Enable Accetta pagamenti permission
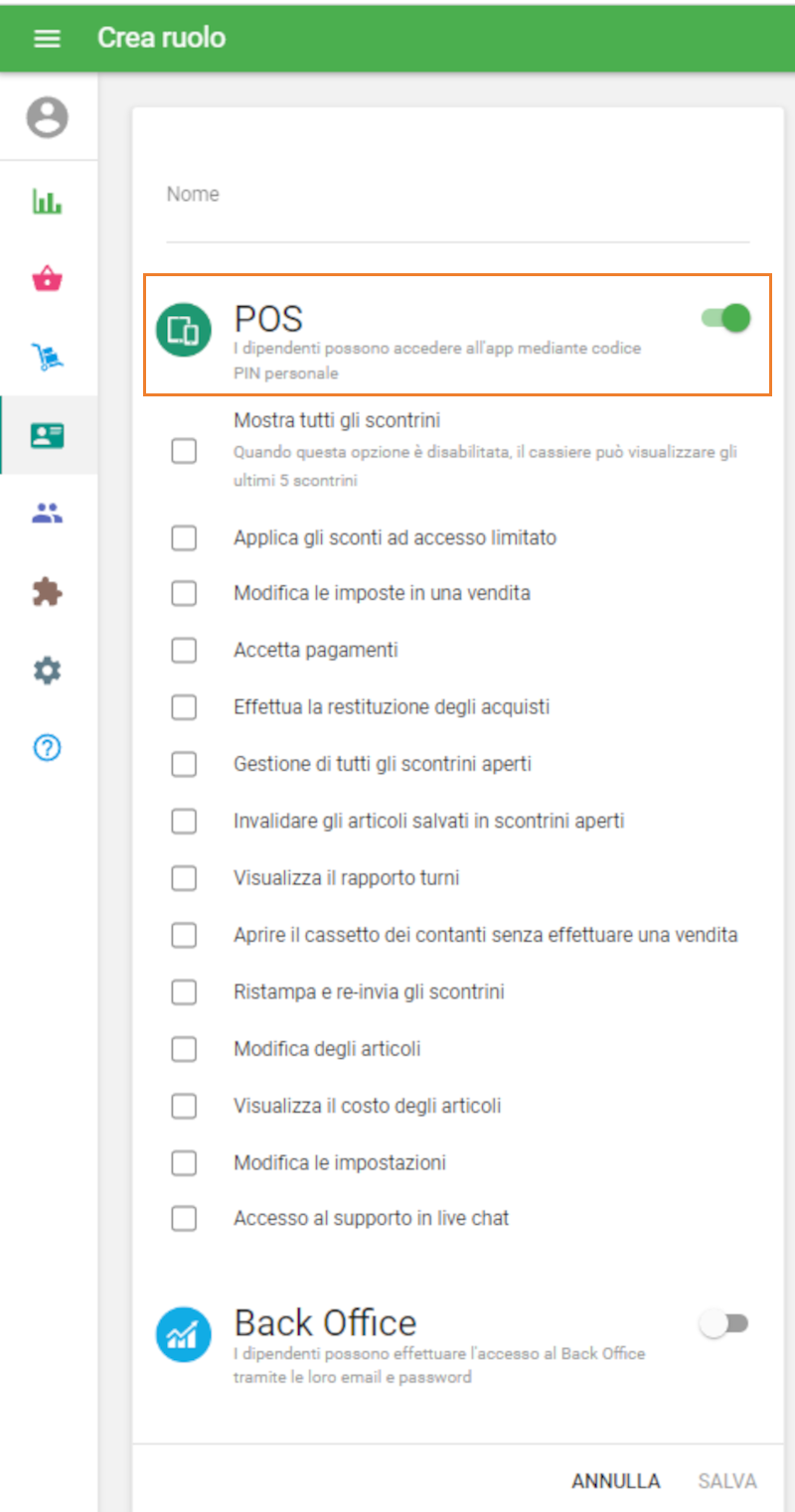 point(184,651)
